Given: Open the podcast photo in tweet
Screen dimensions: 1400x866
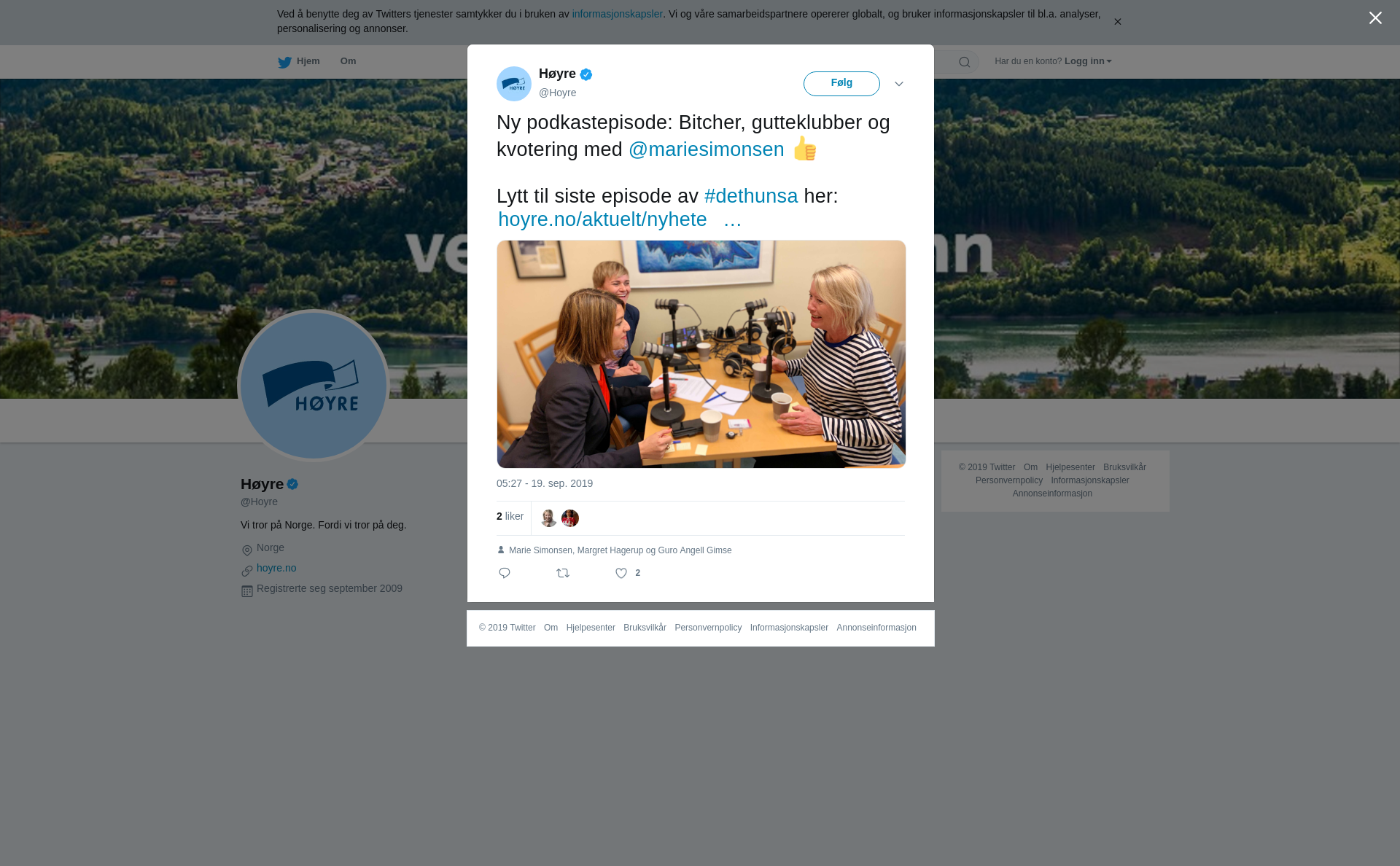Looking at the screenshot, I should 701,354.
